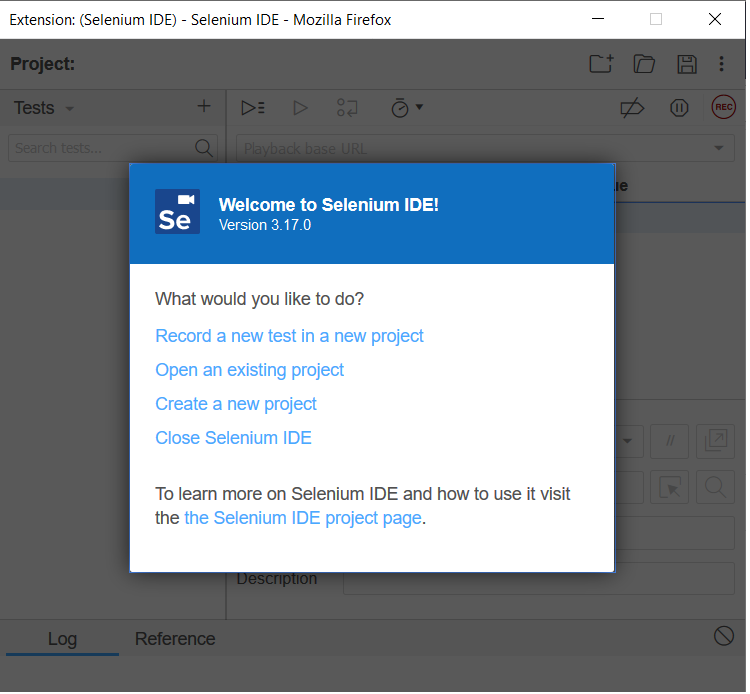Switch to the Reference tab
The image size is (750, 694).
(175, 639)
